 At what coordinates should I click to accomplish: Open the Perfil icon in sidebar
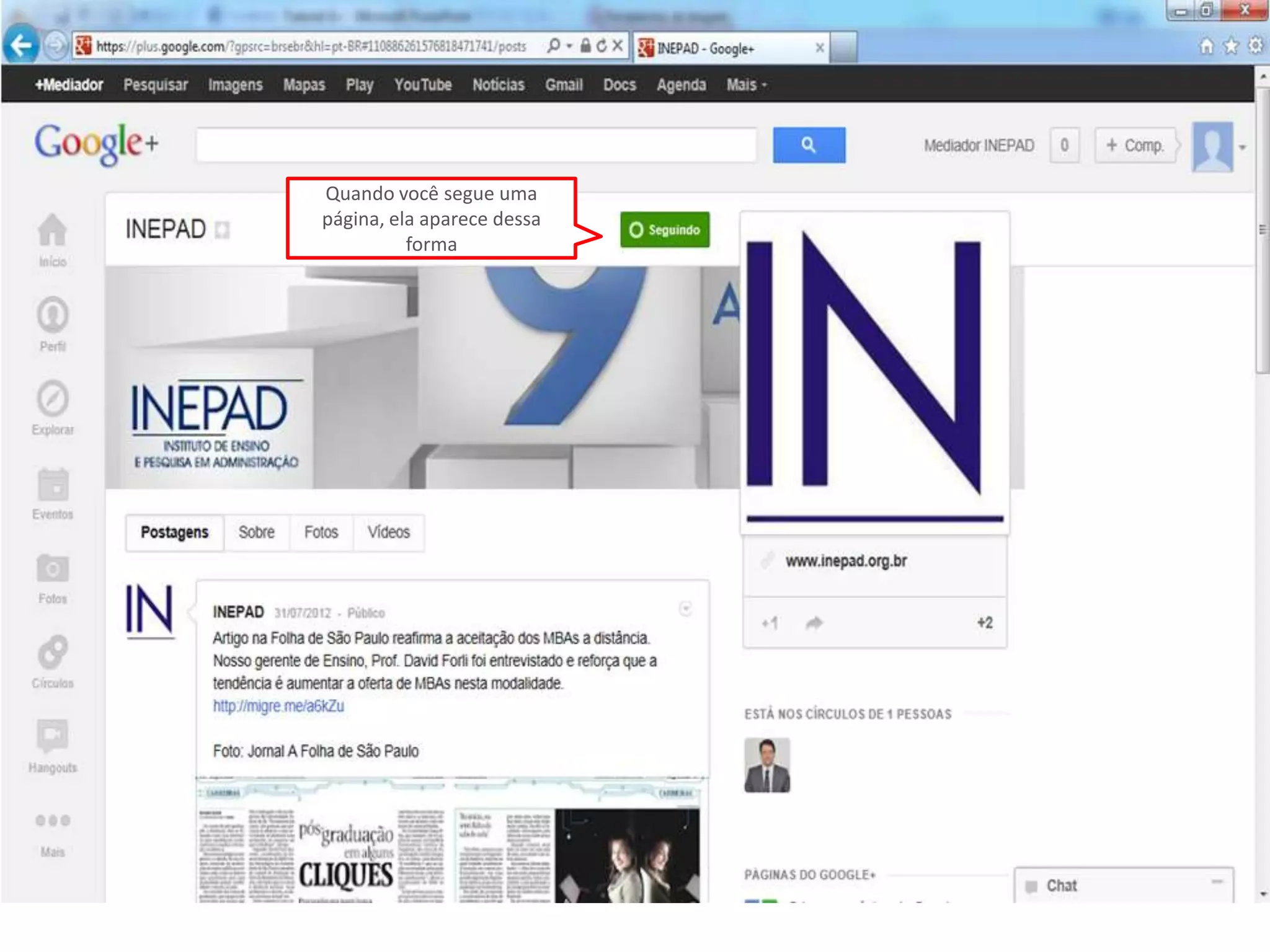[52, 315]
